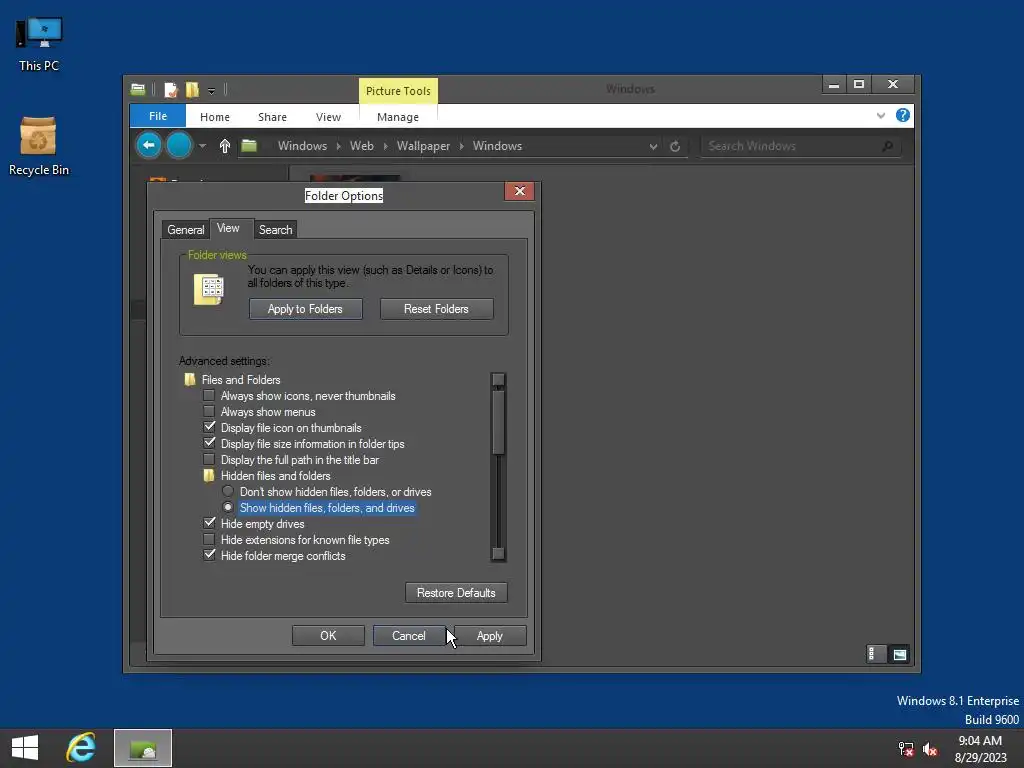Click the folder icon in address bar
The width and height of the screenshot is (1024, 768).
pyautogui.click(x=249, y=145)
